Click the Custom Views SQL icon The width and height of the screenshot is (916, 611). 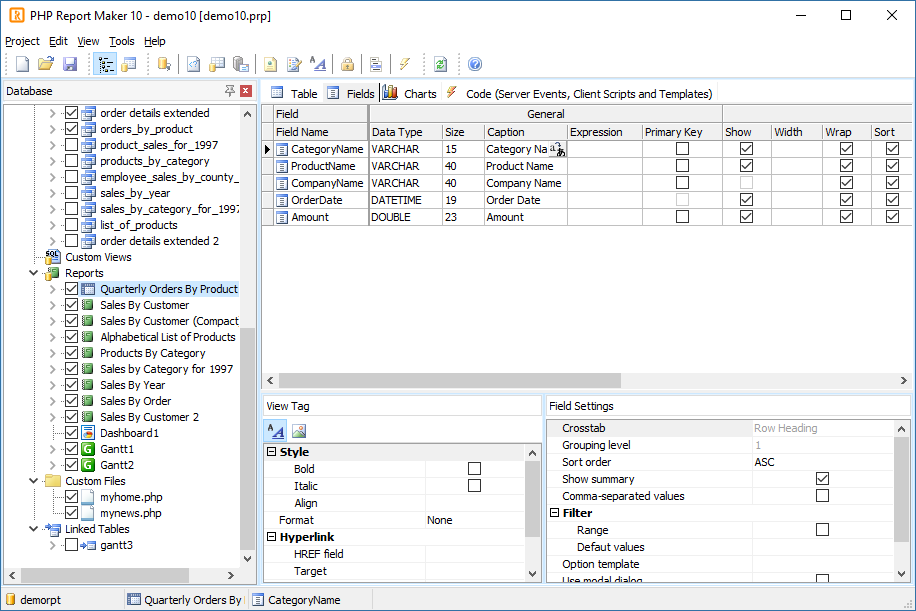(x=53, y=257)
